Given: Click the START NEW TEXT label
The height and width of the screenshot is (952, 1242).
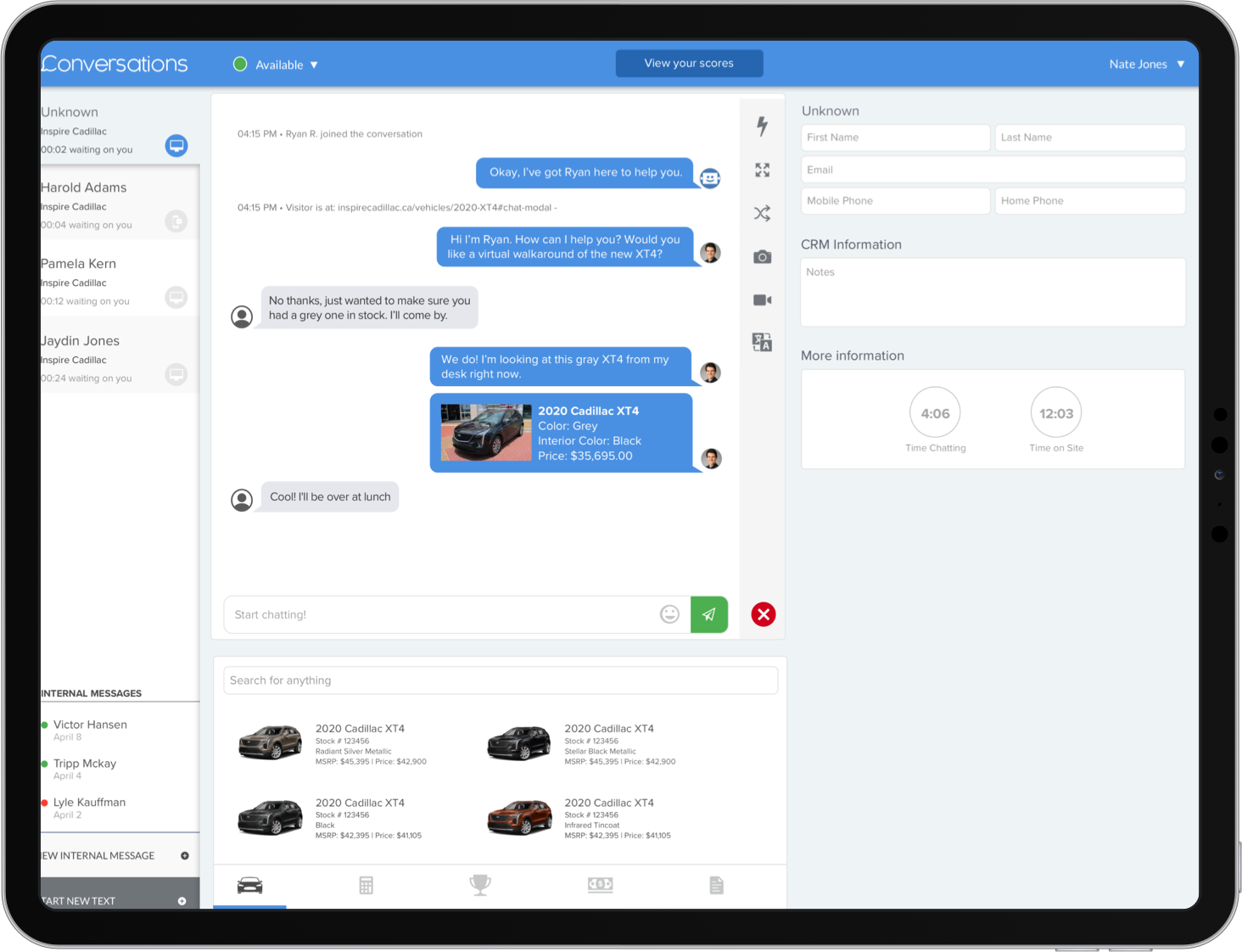Looking at the screenshot, I should coord(78,901).
